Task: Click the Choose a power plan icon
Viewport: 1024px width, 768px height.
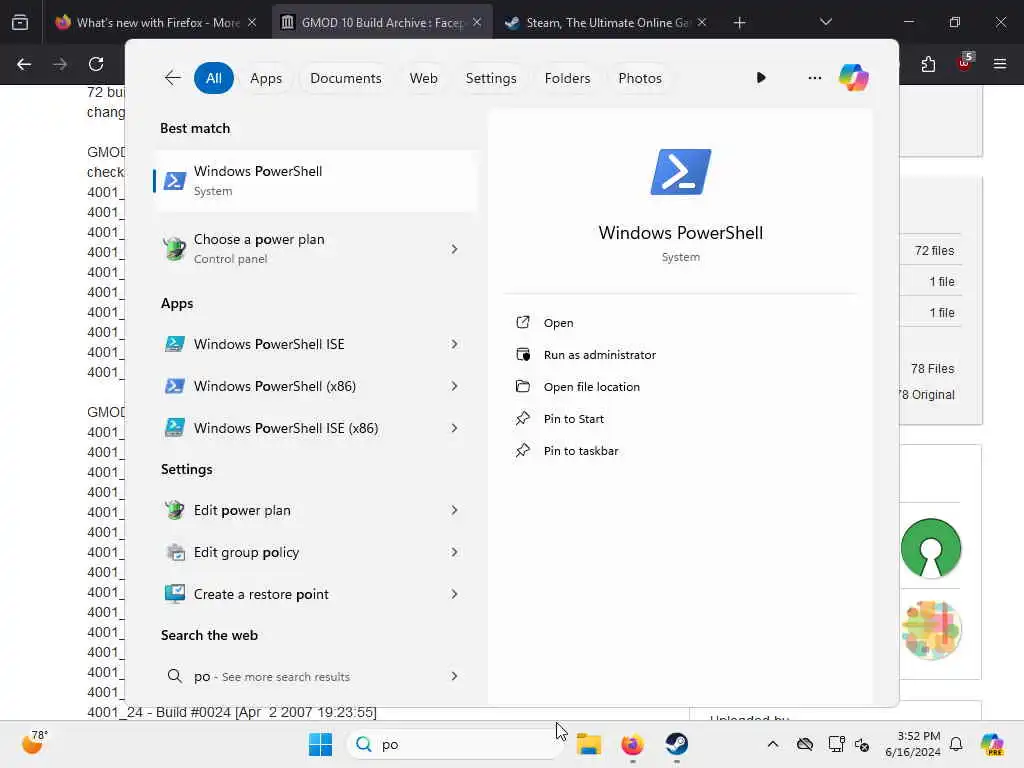Action: (174, 249)
